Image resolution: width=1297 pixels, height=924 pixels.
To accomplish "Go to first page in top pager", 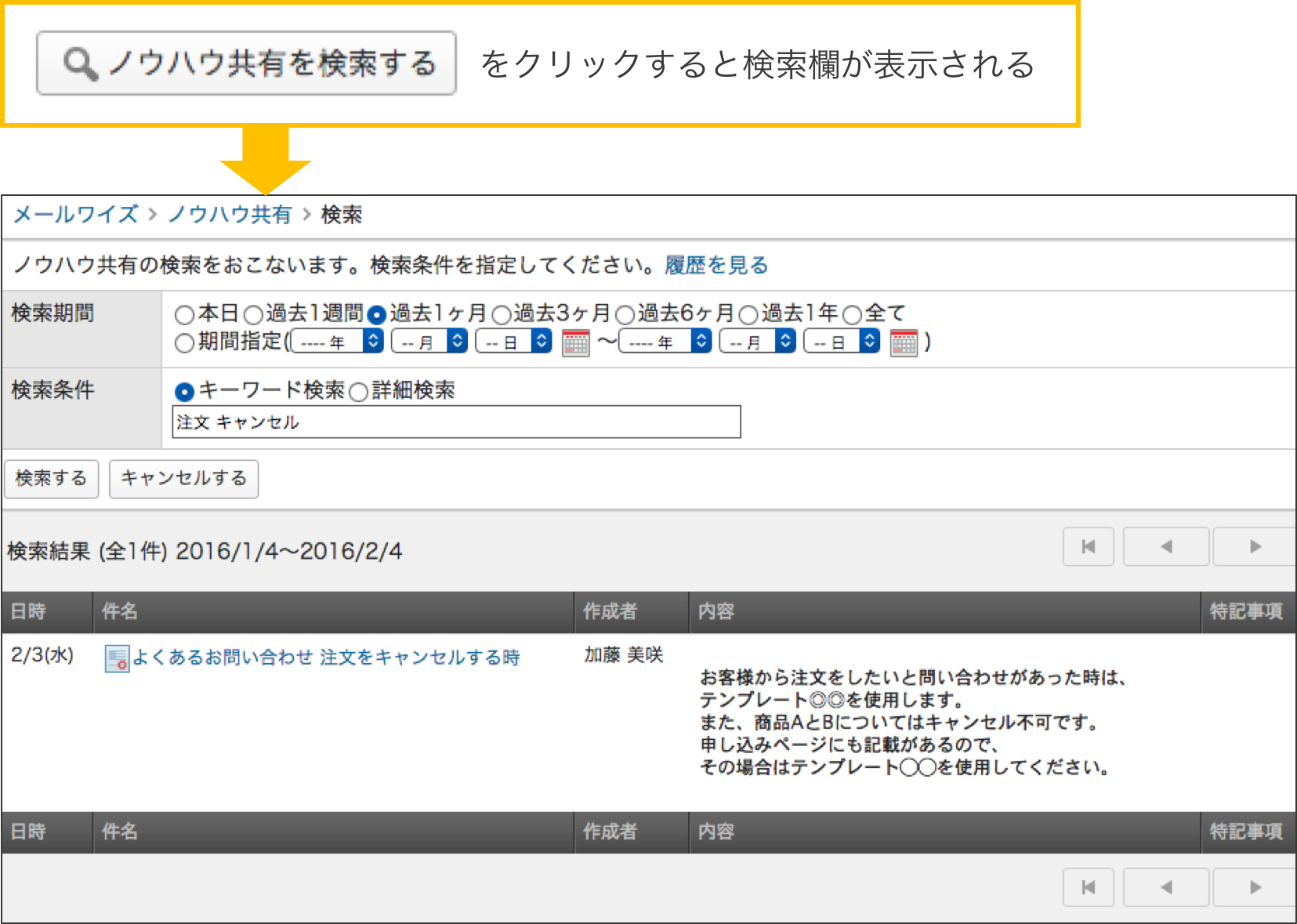I will pyautogui.click(x=1089, y=546).
